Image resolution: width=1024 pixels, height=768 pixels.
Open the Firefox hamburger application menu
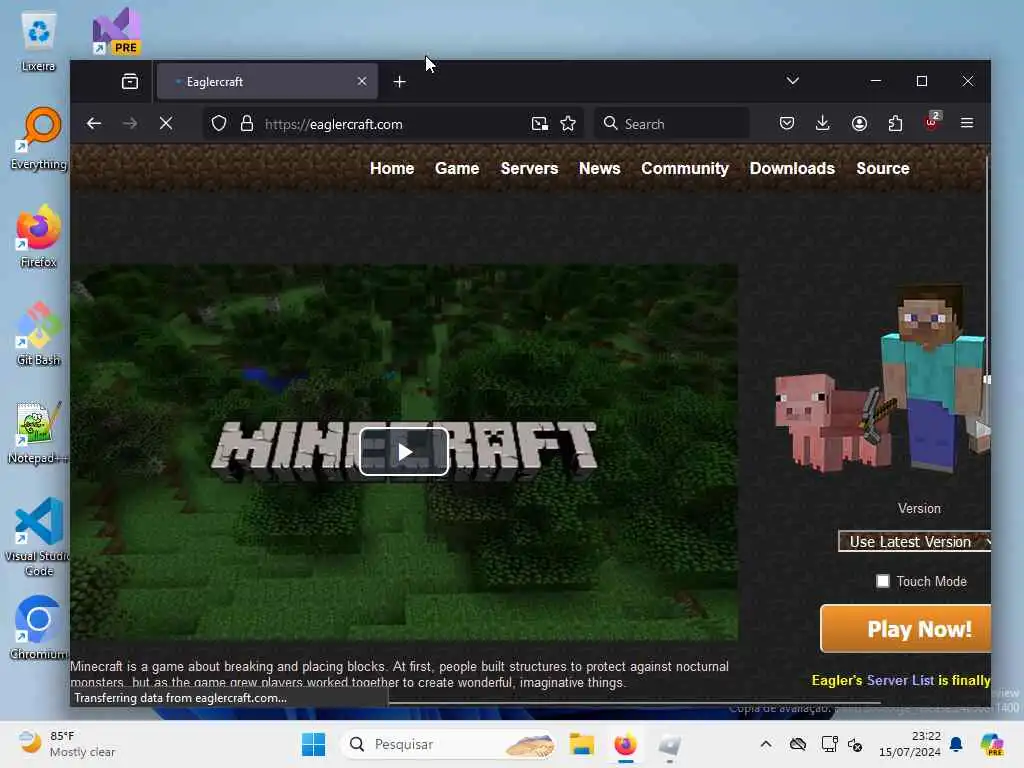pos(967,123)
